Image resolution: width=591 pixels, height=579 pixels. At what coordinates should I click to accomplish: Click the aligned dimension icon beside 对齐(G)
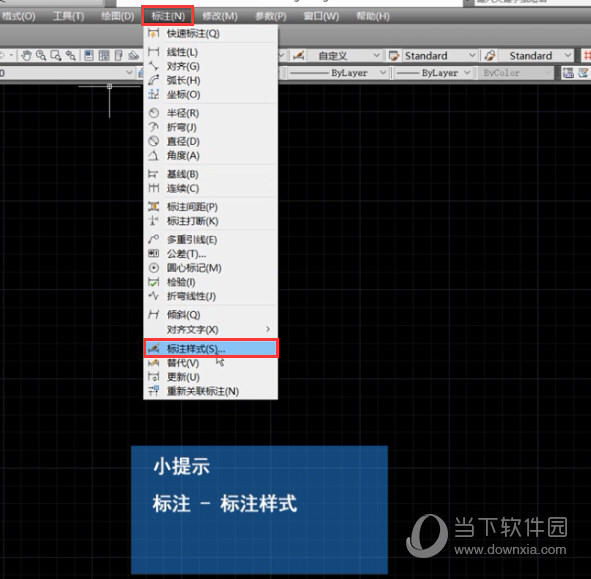point(153,66)
